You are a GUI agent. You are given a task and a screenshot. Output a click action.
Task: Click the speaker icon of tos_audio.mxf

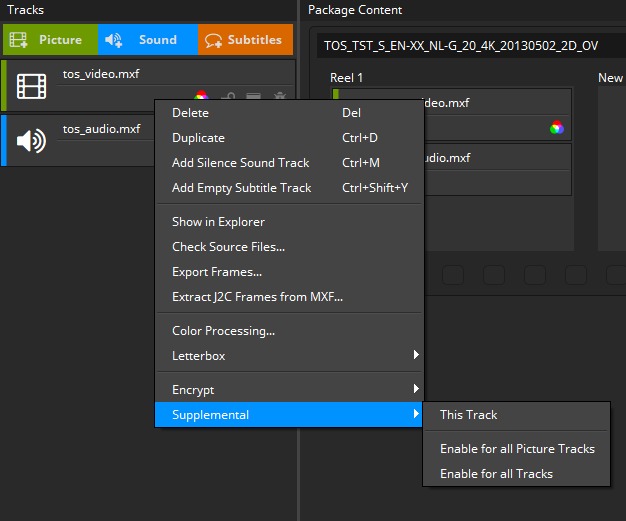tap(31, 141)
